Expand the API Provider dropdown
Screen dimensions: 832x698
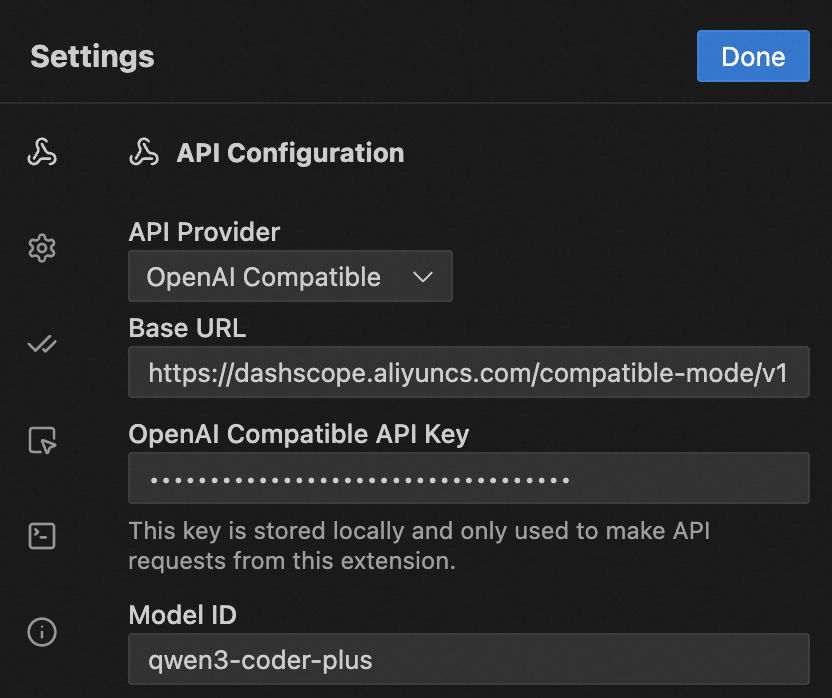290,276
